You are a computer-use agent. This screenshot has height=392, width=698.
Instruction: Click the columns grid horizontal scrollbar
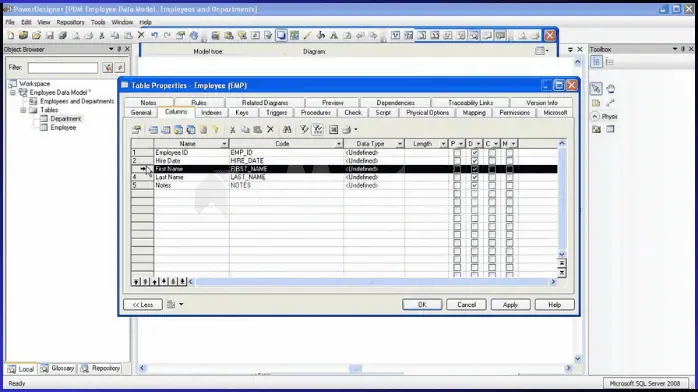point(372,282)
